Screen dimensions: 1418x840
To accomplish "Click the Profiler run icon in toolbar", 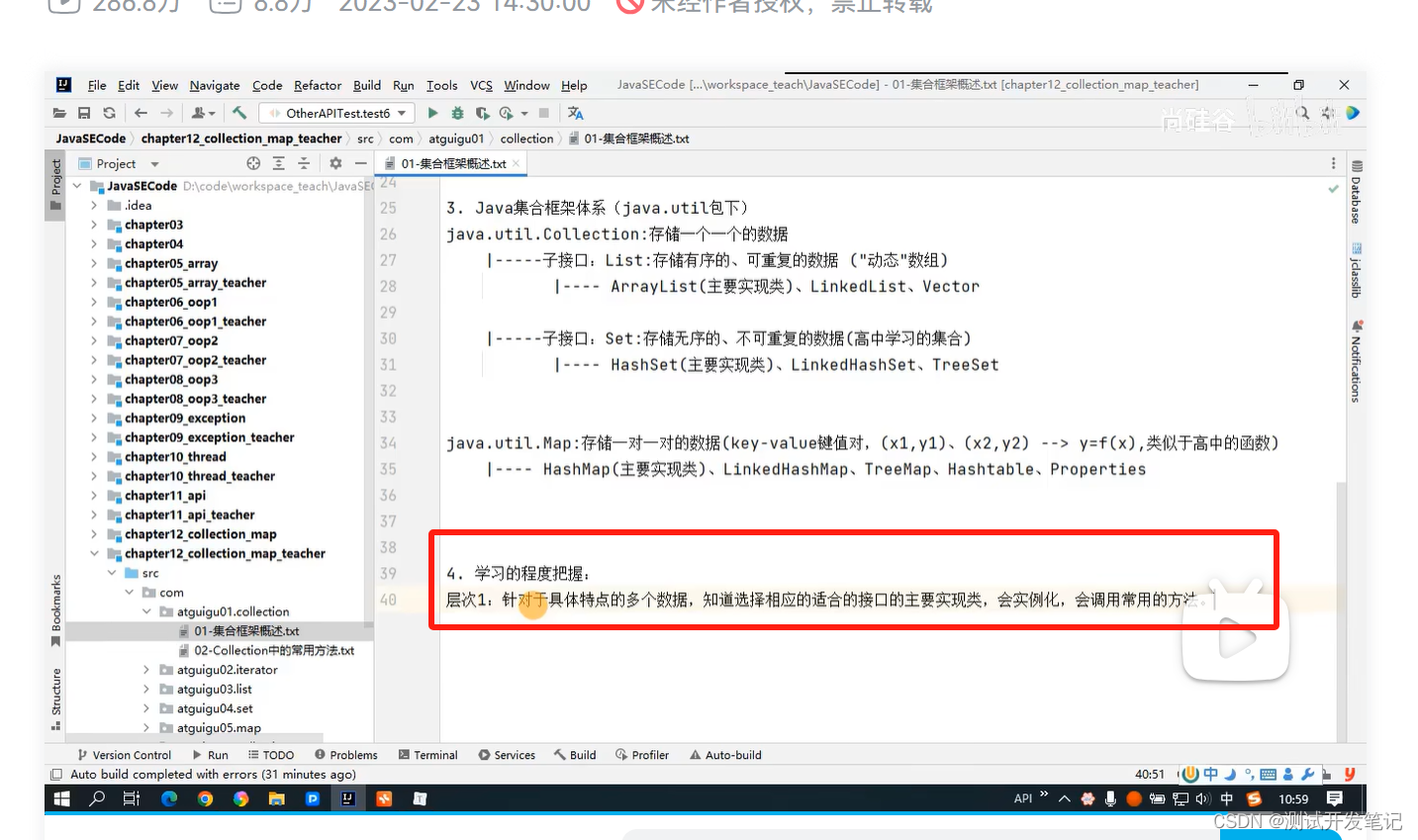I will [x=507, y=113].
